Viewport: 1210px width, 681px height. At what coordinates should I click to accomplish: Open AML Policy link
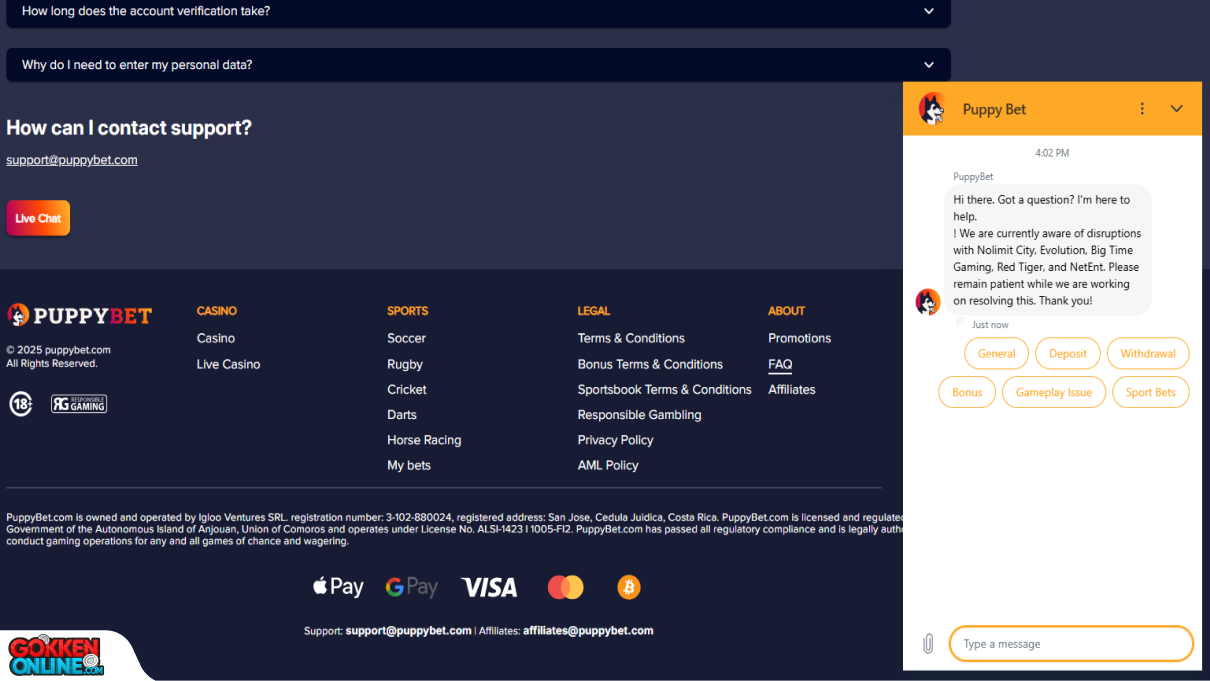pyautogui.click(x=608, y=465)
